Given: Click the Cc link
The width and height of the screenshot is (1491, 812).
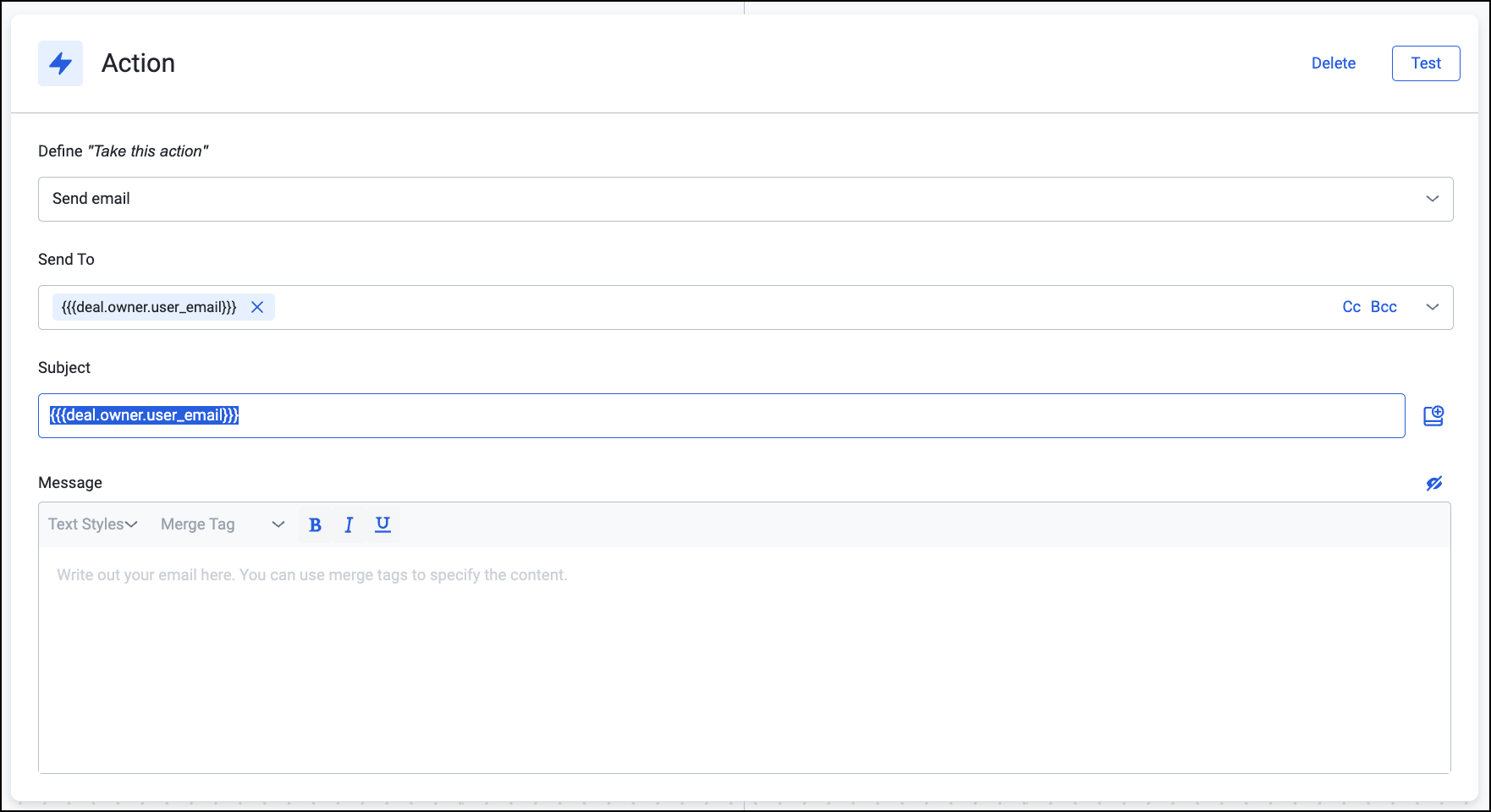Looking at the screenshot, I should (1351, 307).
